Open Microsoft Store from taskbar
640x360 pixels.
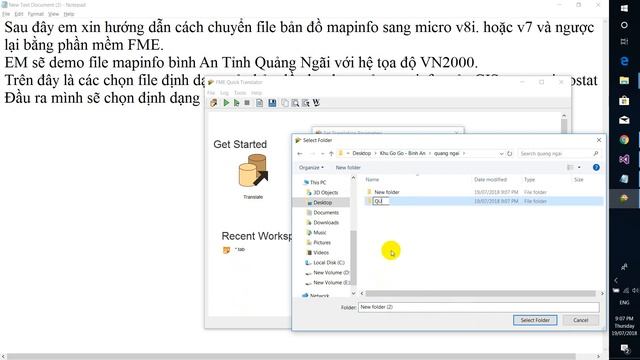(x=624, y=100)
